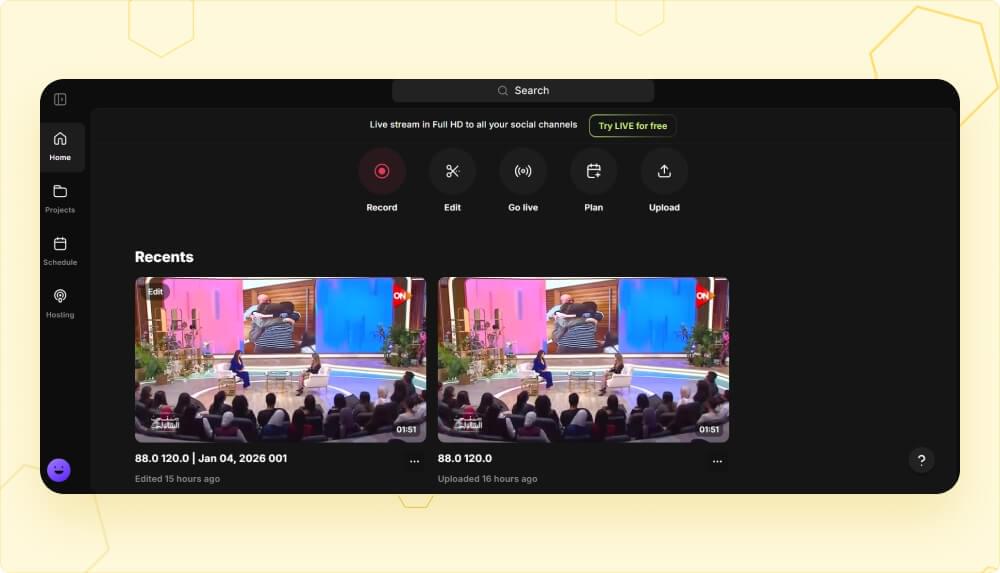1000x573 pixels.
Task: Click the red Record icon
Action: click(381, 171)
